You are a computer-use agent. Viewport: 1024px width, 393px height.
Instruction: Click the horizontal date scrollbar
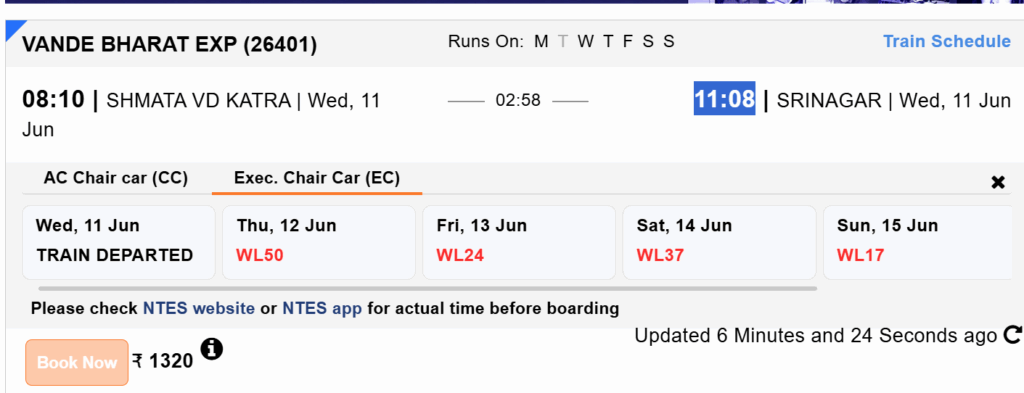point(427,288)
